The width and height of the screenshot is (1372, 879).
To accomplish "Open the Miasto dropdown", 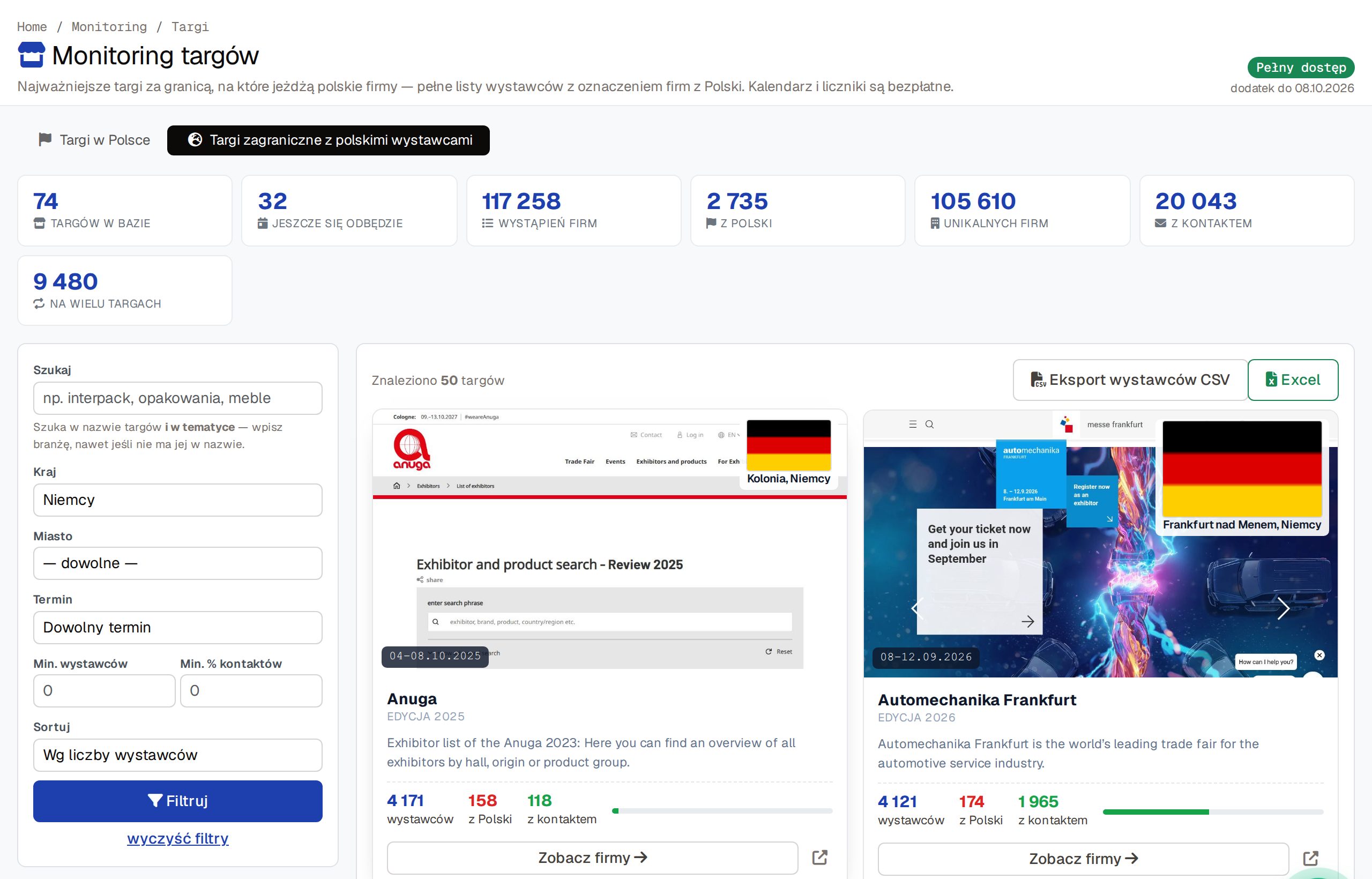I will tap(177, 563).
